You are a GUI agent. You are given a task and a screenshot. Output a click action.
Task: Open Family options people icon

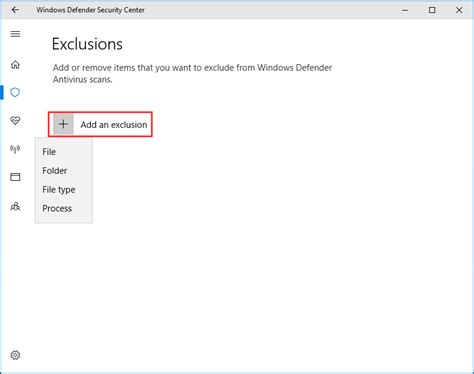15,206
